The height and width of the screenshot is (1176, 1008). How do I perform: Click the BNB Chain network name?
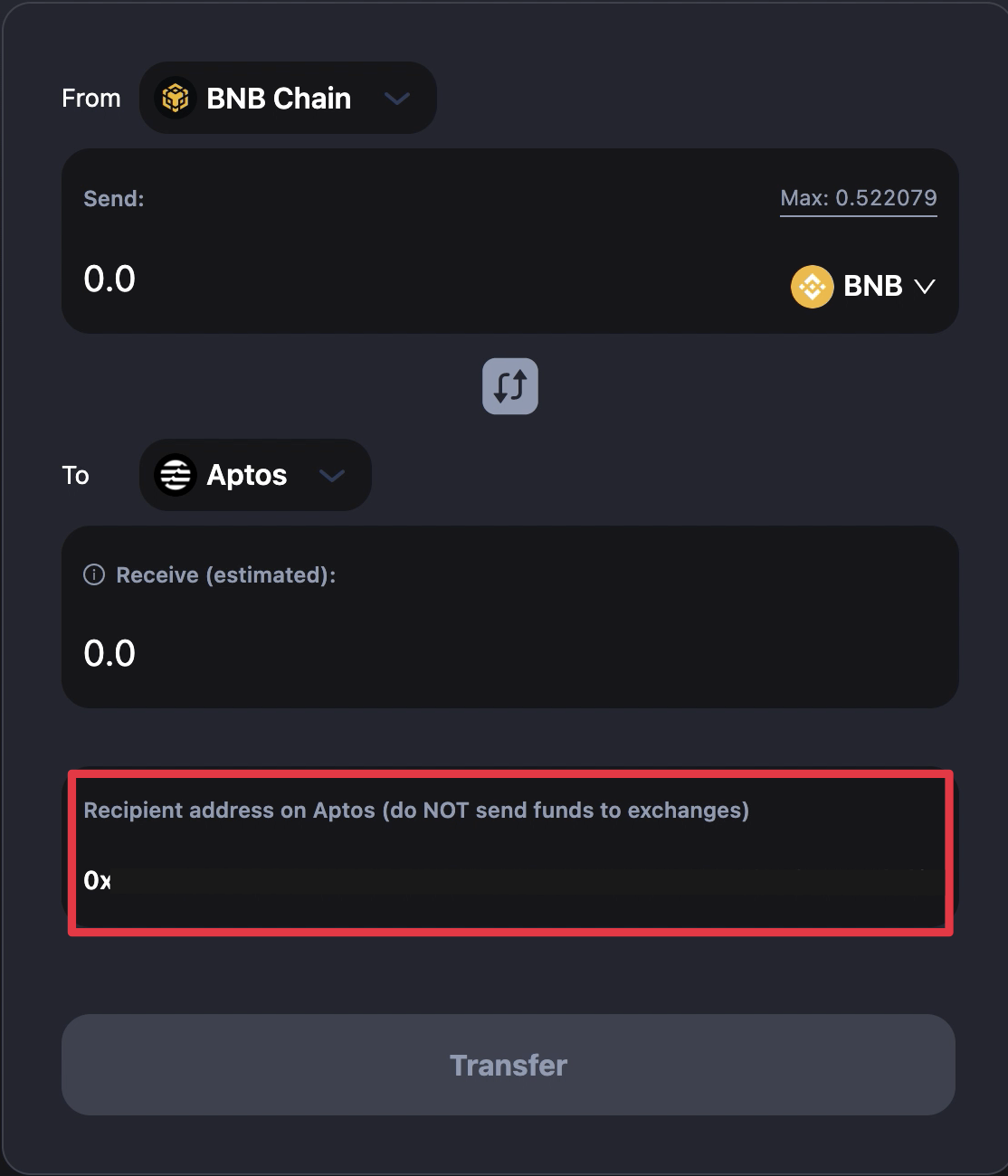279,99
